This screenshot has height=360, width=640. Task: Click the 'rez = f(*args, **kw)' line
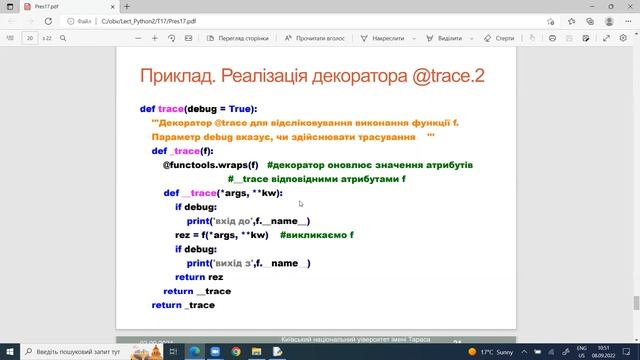coord(222,235)
